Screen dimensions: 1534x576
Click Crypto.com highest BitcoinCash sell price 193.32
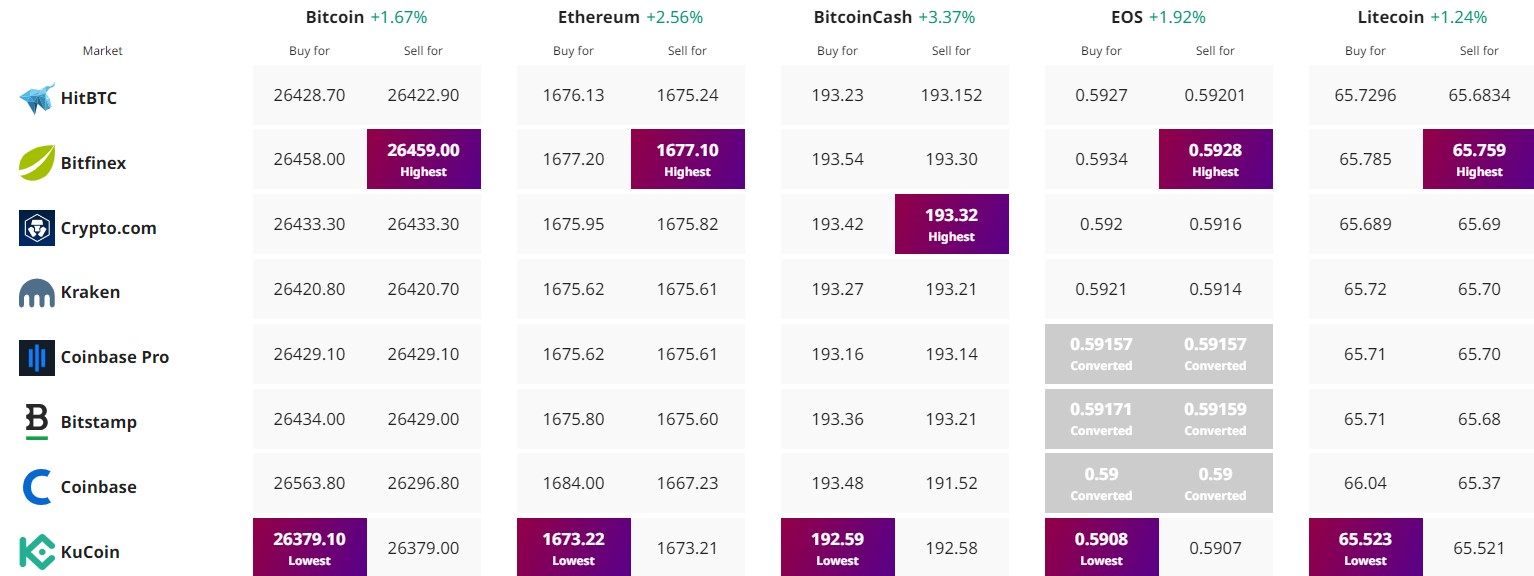pyautogui.click(x=952, y=224)
